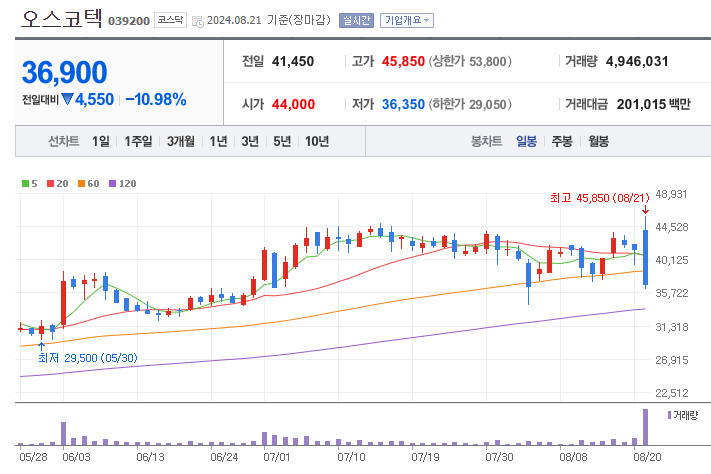Click the 거래량 value 4,946,031
Viewport: 711px width, 474px height.
tap(637, 61)
